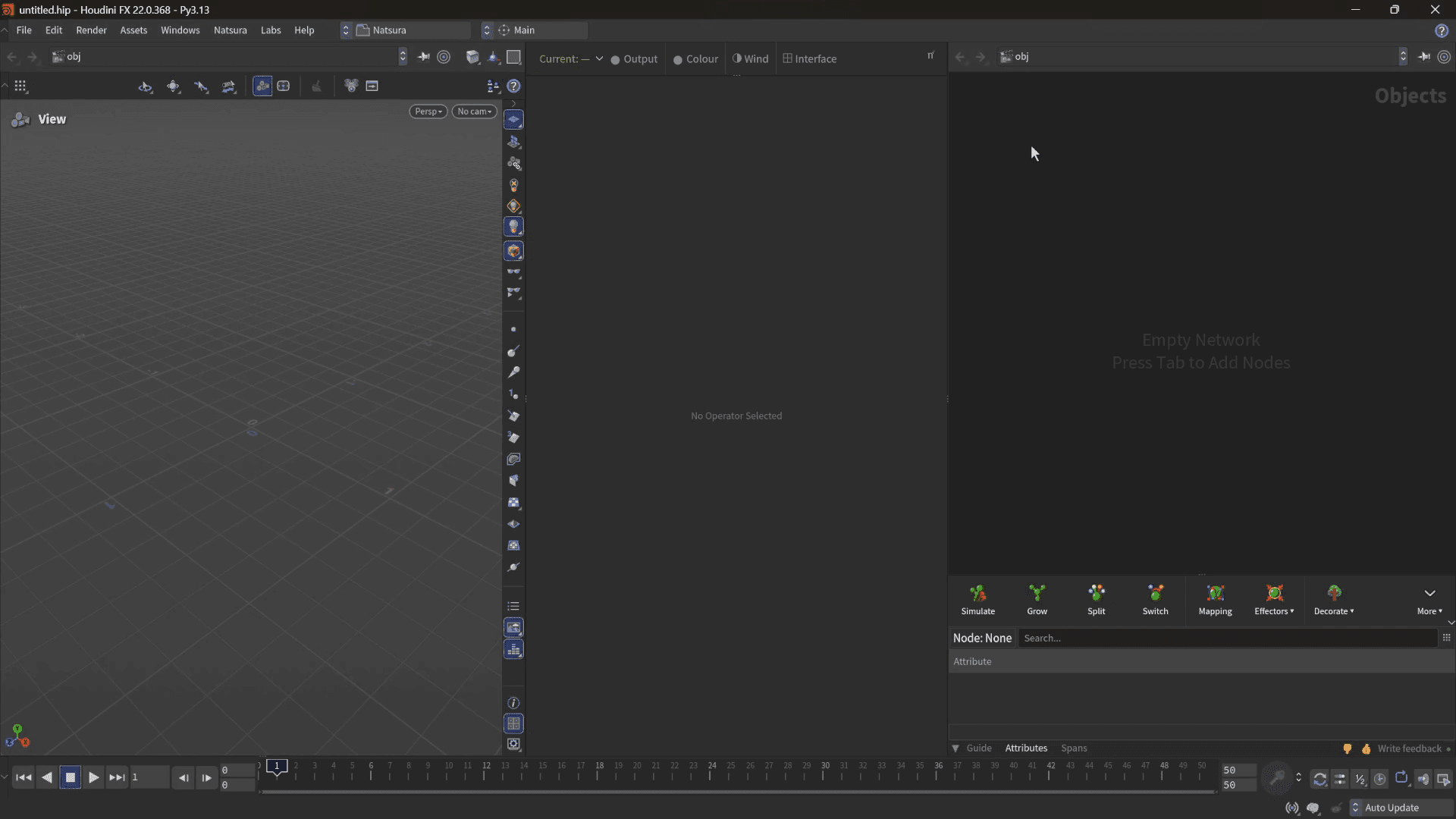Choose the Split node tool
Image resolution: width=1456 pixels, height=819 pixels.
click(1096, 599)
